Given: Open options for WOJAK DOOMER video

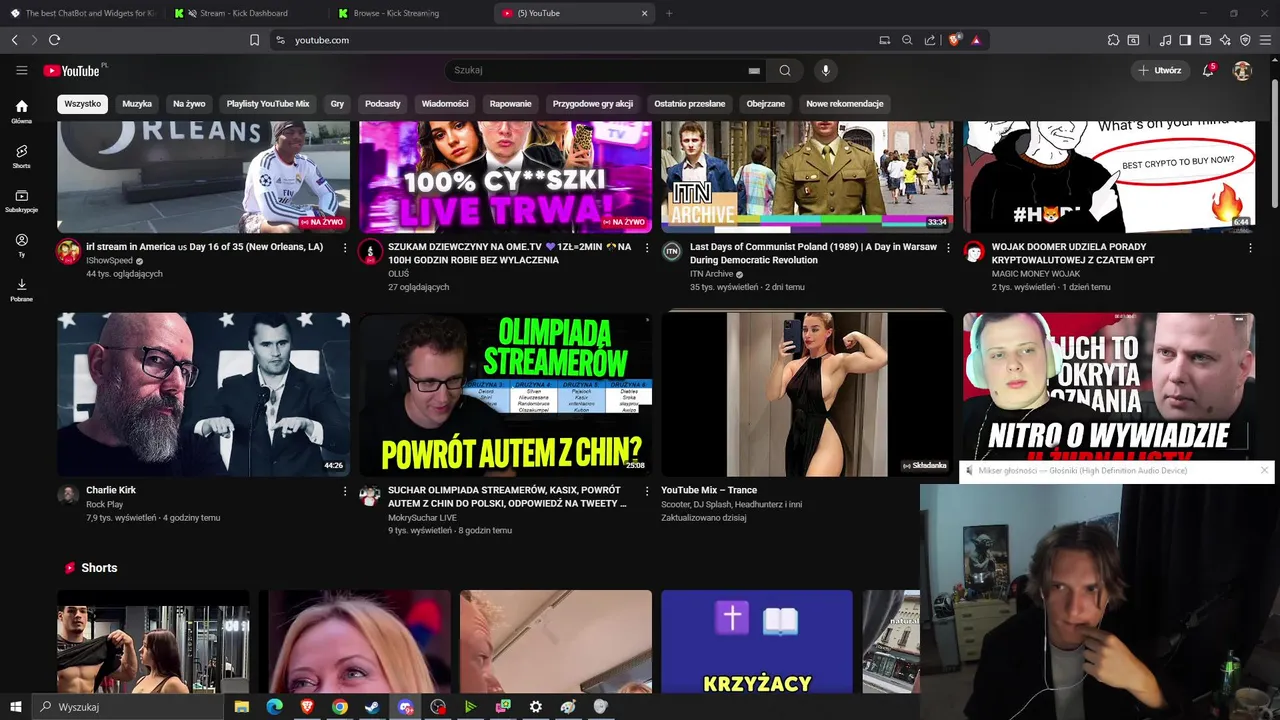Looking at the screenshot, I should (1250, 247).
